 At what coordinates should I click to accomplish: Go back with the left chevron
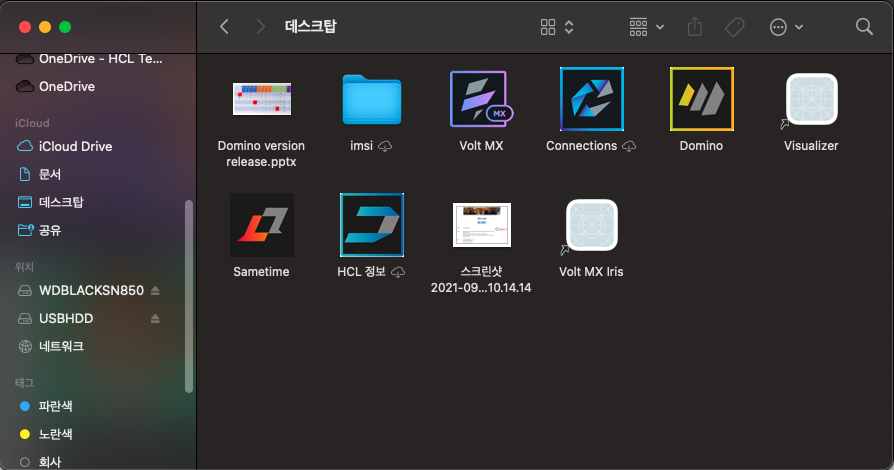[224, 26]
